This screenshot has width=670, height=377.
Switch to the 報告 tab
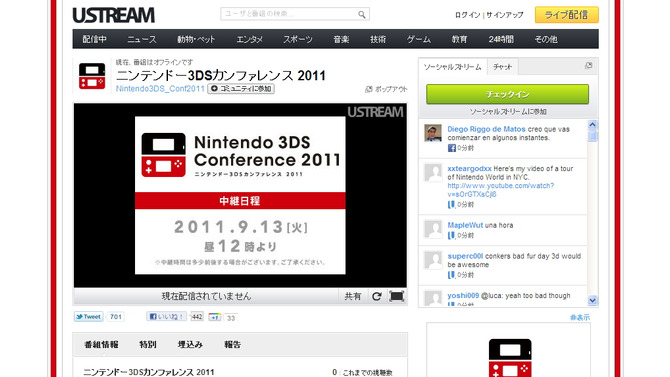tap(233, 345)
